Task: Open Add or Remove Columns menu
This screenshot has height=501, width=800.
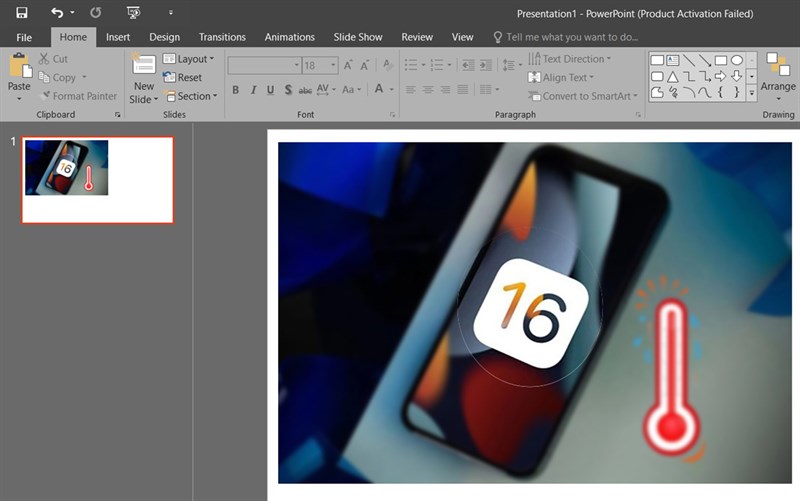Action: pyautogui.click(x=489, y=90)
